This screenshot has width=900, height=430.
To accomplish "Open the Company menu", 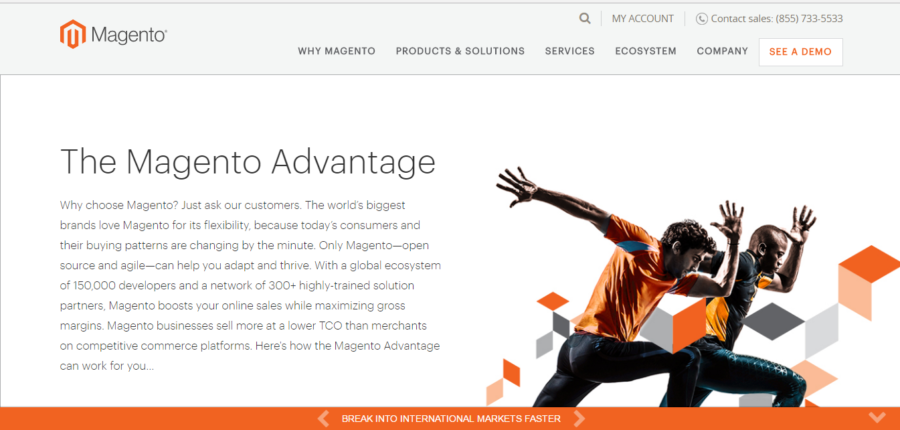I will [722, 51].
